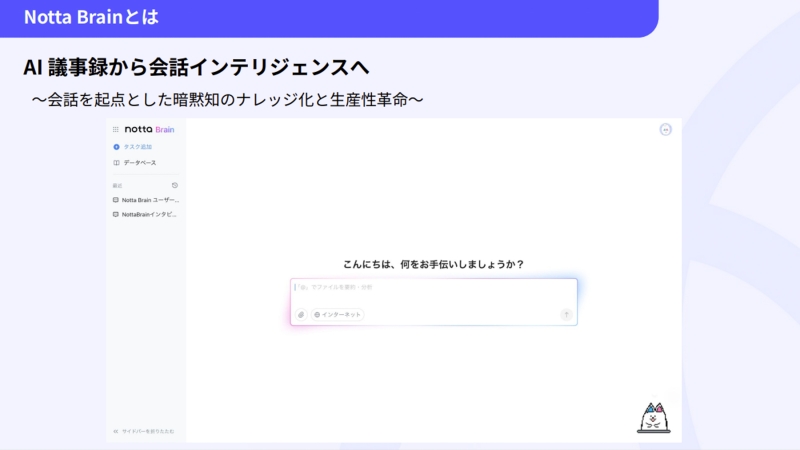This screenshot has height=450, width=800.
Task: Open the apps grid icon beside notta logo
Action: [116, 129]
